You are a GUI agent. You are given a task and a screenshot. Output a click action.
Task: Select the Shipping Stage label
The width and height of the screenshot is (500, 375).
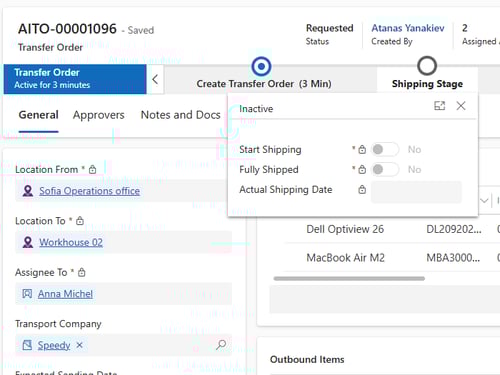click(427, 84)
